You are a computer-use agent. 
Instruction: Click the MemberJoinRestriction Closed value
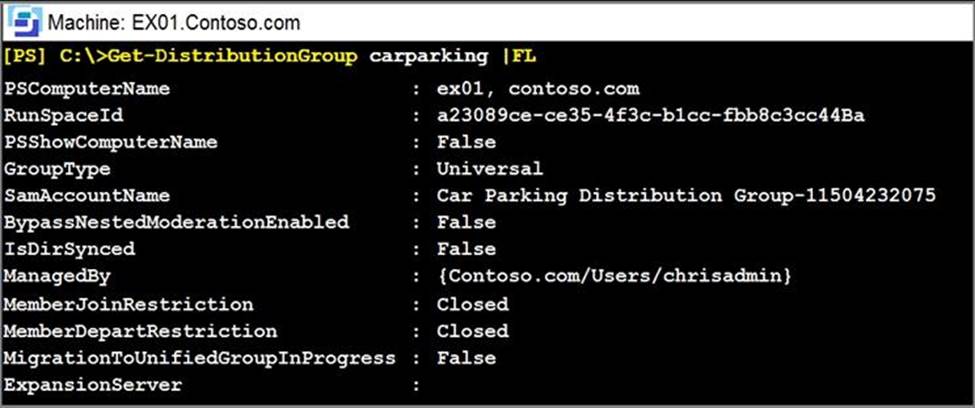tap(473, 304)
